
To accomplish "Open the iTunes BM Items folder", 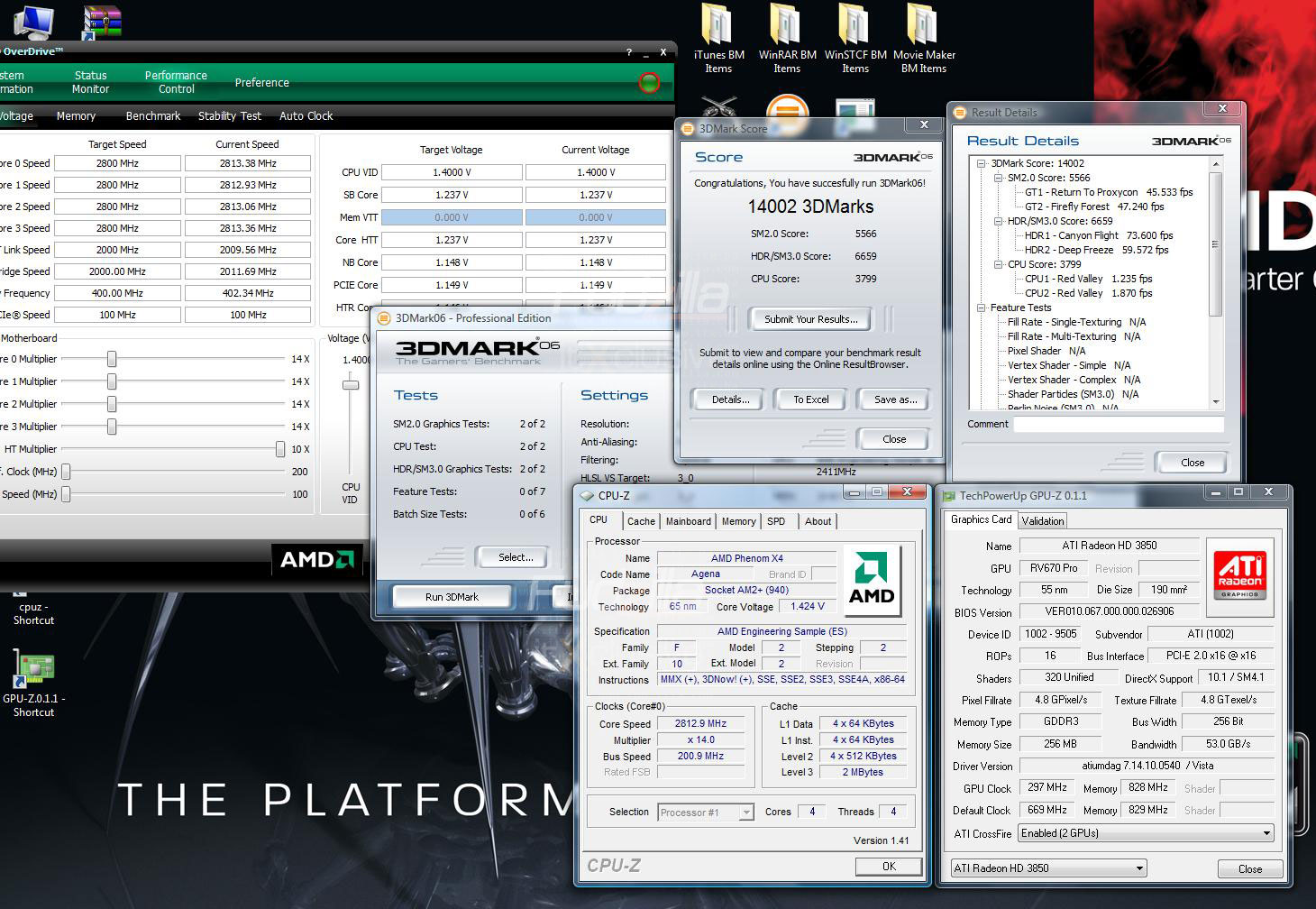I will coord(718,24).
